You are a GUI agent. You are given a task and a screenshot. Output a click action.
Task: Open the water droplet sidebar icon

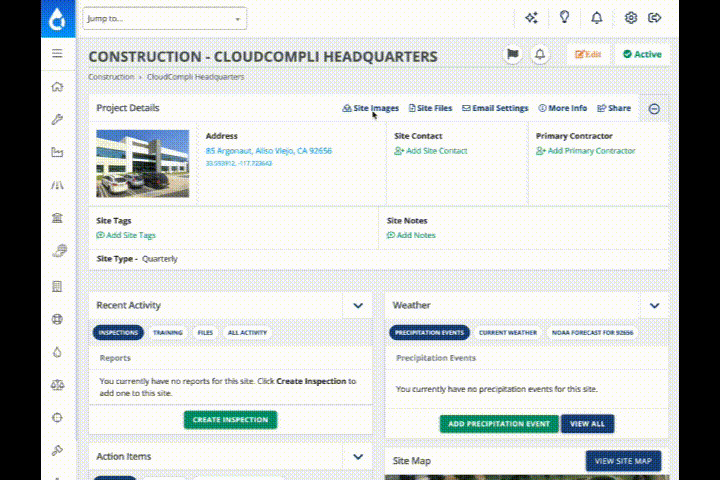[57, 352]
